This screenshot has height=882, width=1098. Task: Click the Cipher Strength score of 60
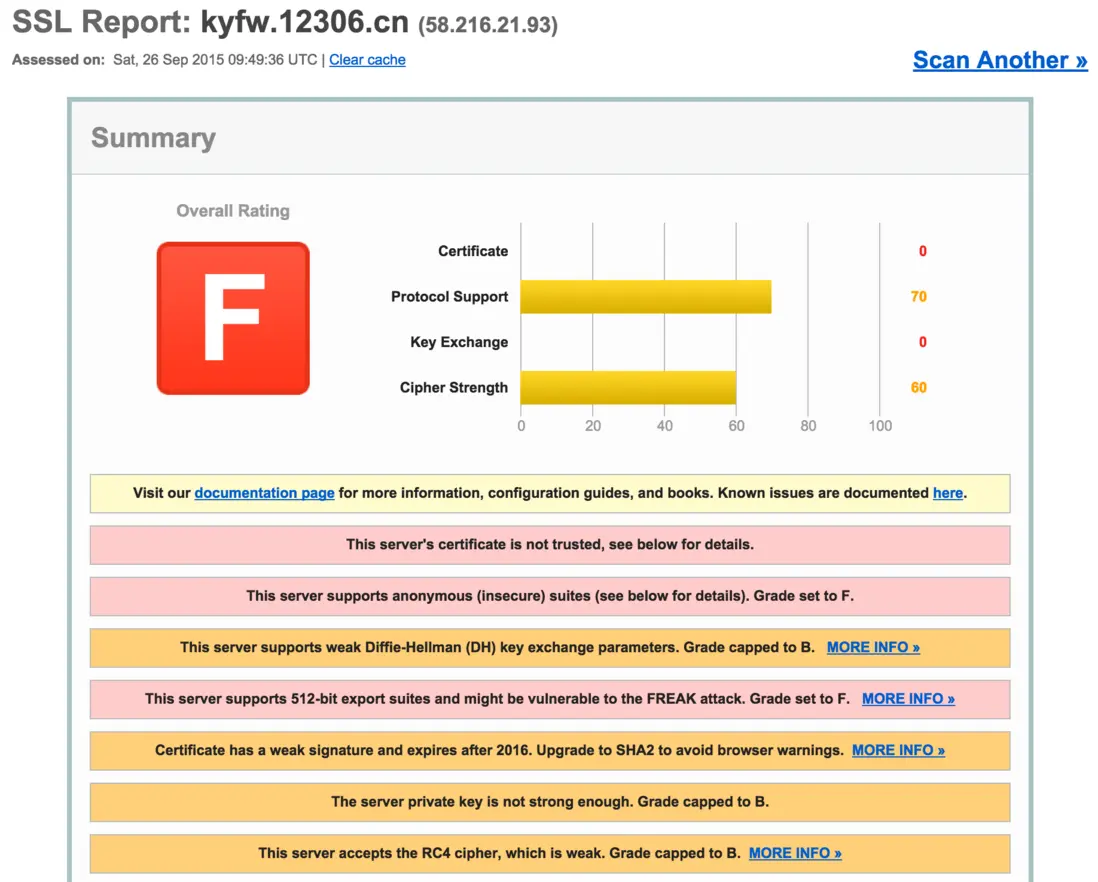[x=918, y=388]
